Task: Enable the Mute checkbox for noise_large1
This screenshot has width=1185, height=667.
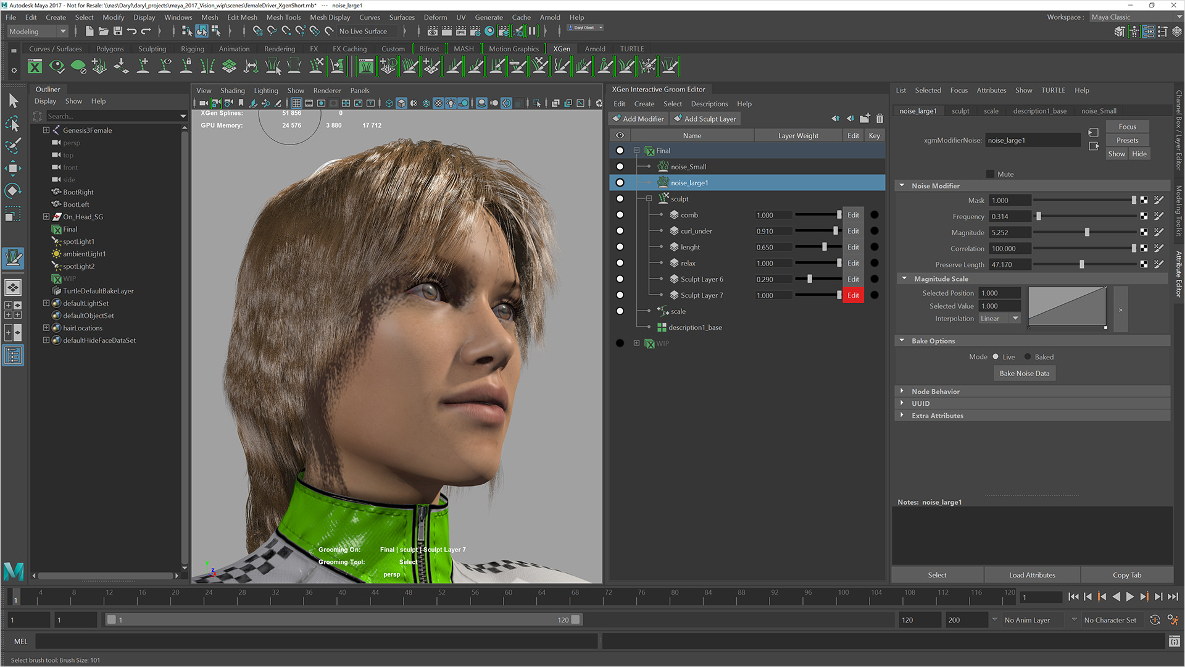Action: (991, 173)
